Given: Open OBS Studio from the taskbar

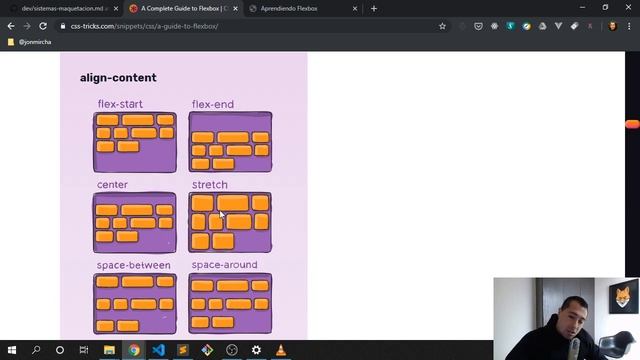Looking at the screenshot, I should 232,350.
